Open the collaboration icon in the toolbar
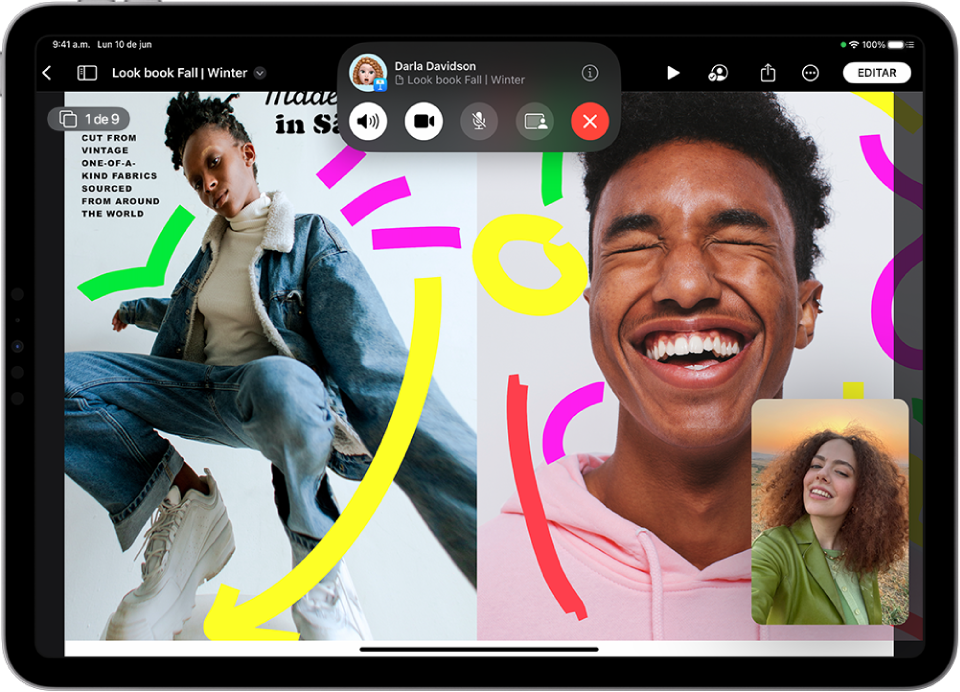 click(x=719, y=72)
